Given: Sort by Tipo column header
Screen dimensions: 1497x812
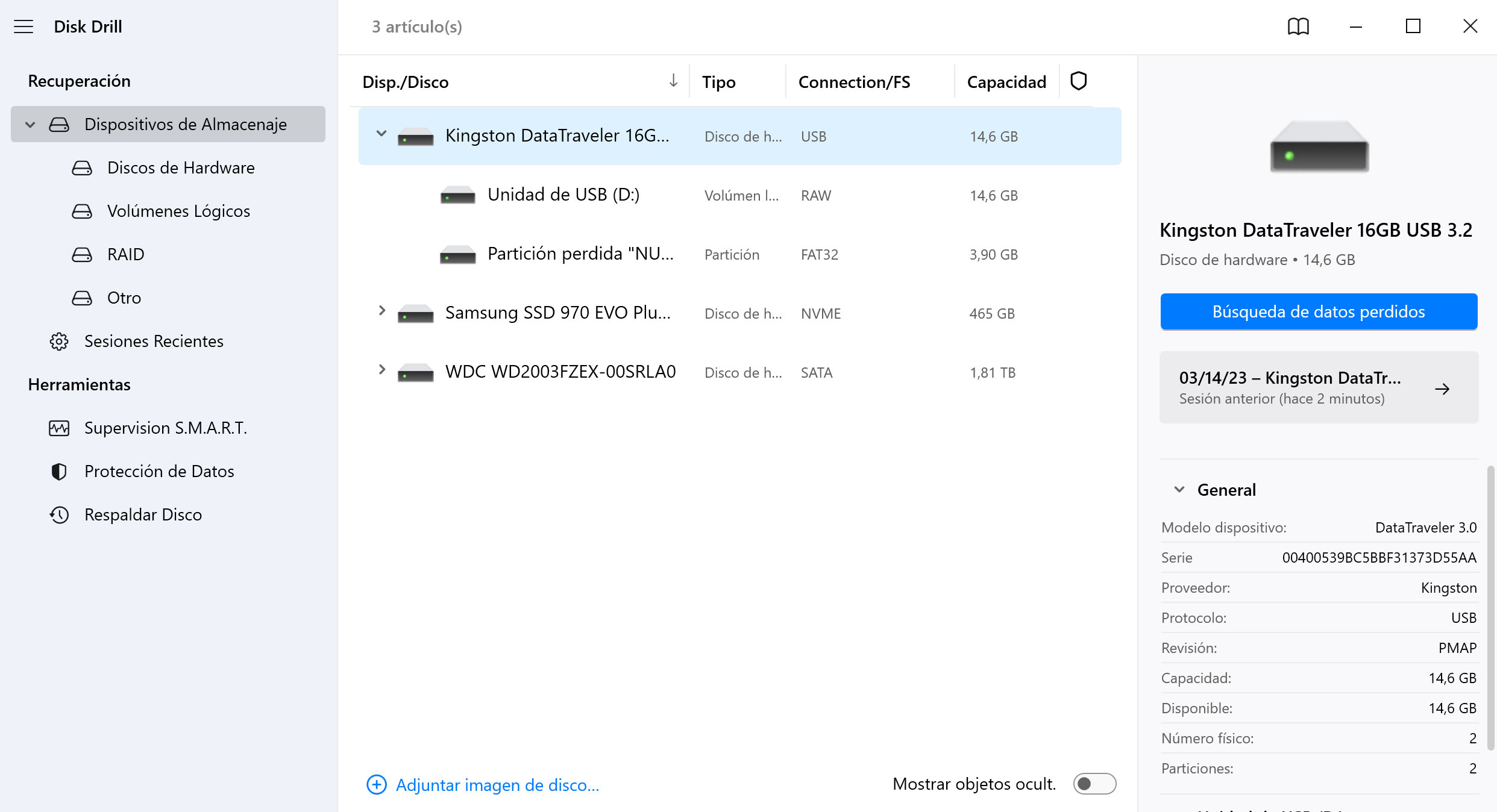Looking at the screenshot, I should coord(719,83).
